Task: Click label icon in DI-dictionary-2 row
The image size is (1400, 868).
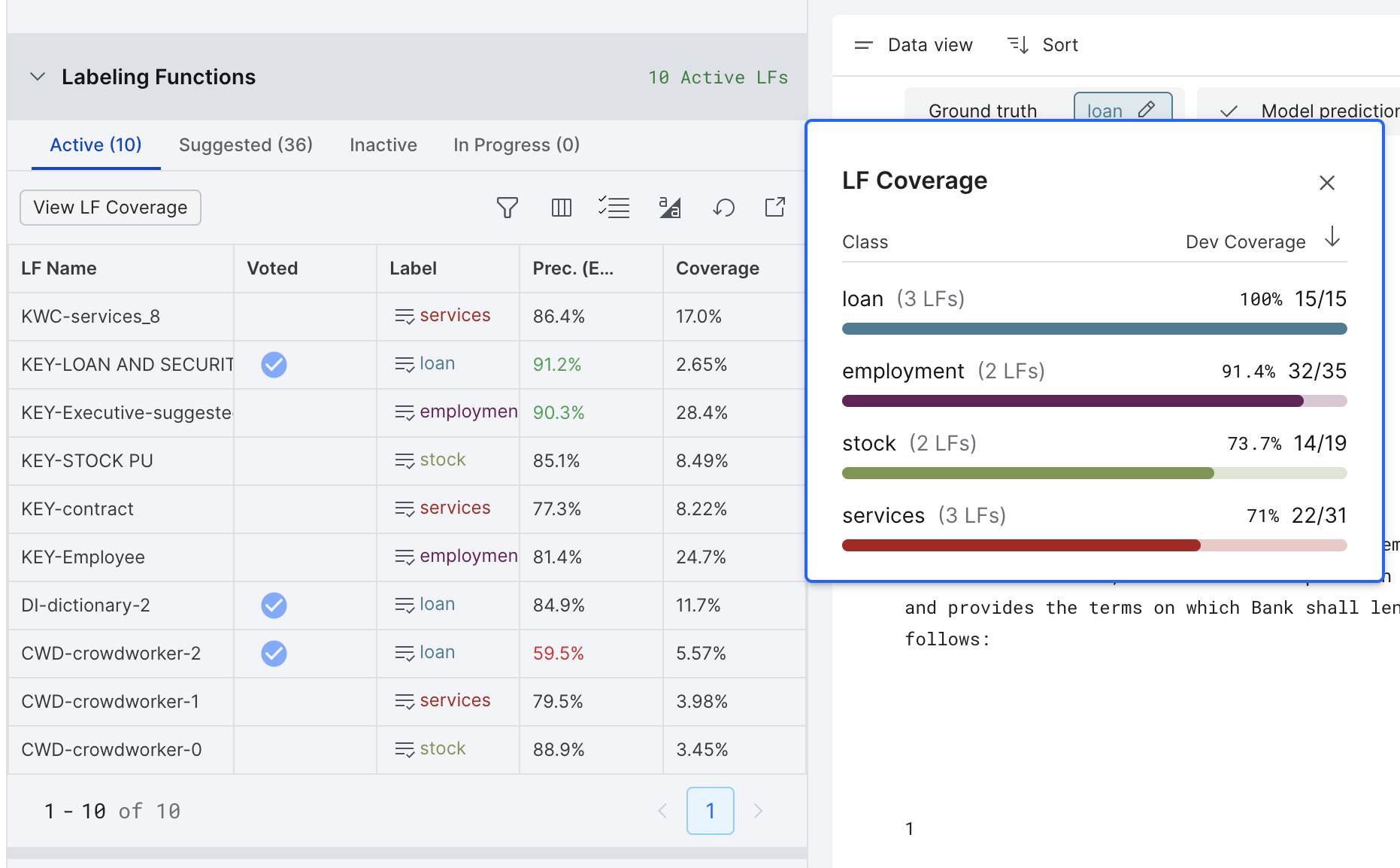Action: [x=405, y=605]
